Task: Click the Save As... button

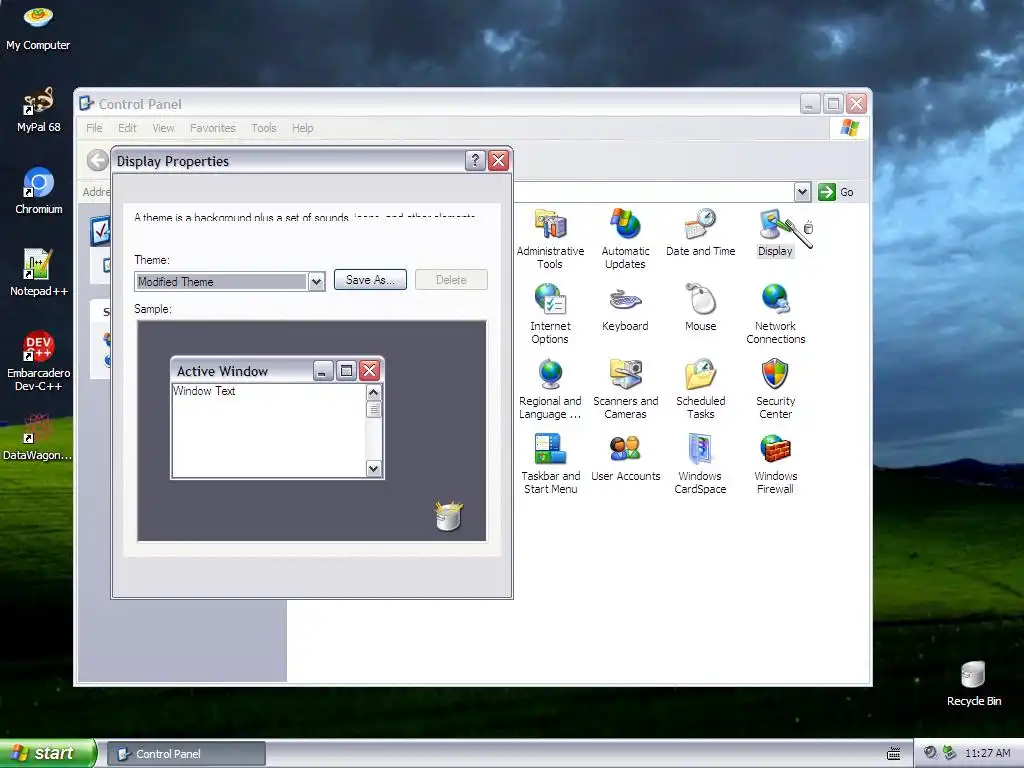Action: [x=370, y=280]
